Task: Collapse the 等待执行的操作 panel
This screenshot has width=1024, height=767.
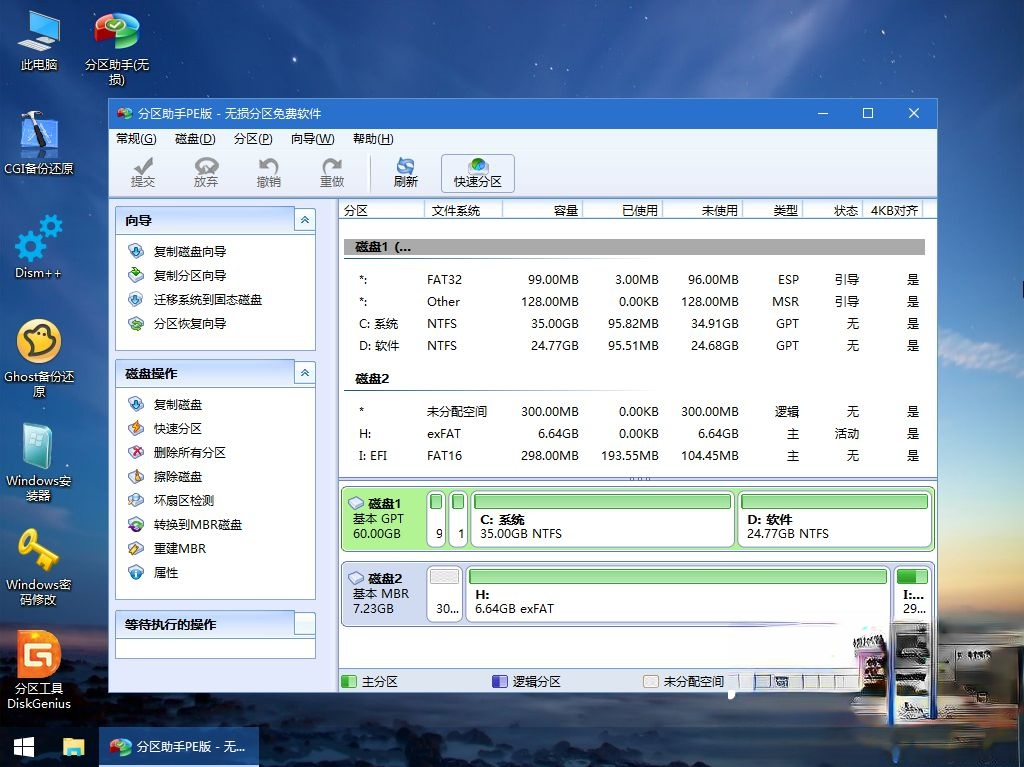Action: [303, 623]
